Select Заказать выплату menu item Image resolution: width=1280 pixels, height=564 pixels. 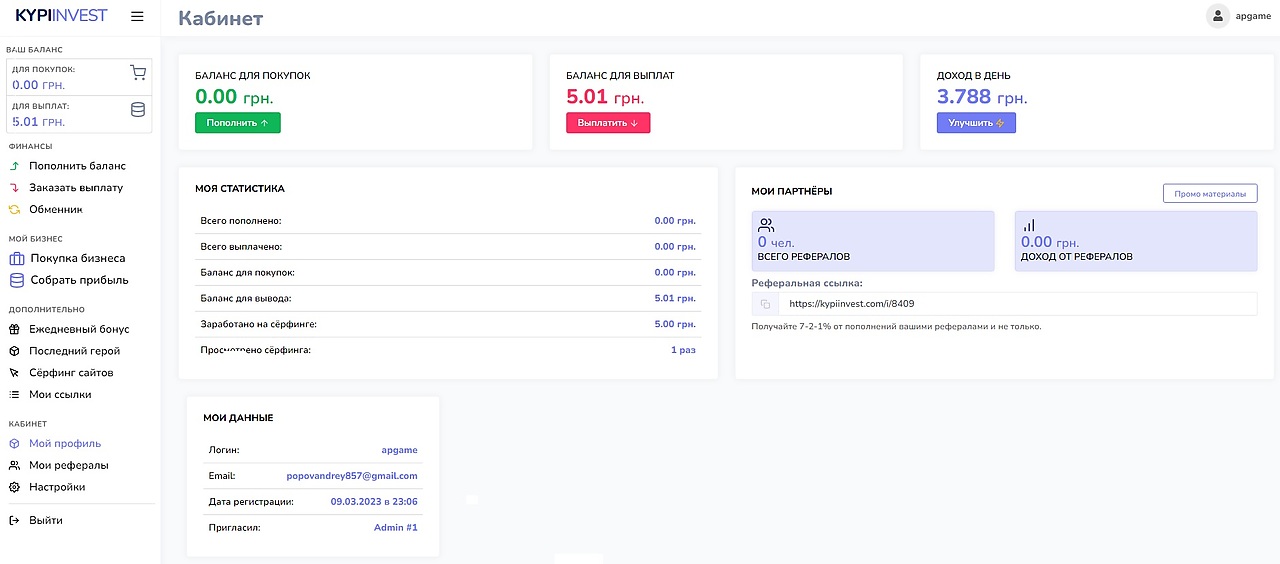coord(76,188)
